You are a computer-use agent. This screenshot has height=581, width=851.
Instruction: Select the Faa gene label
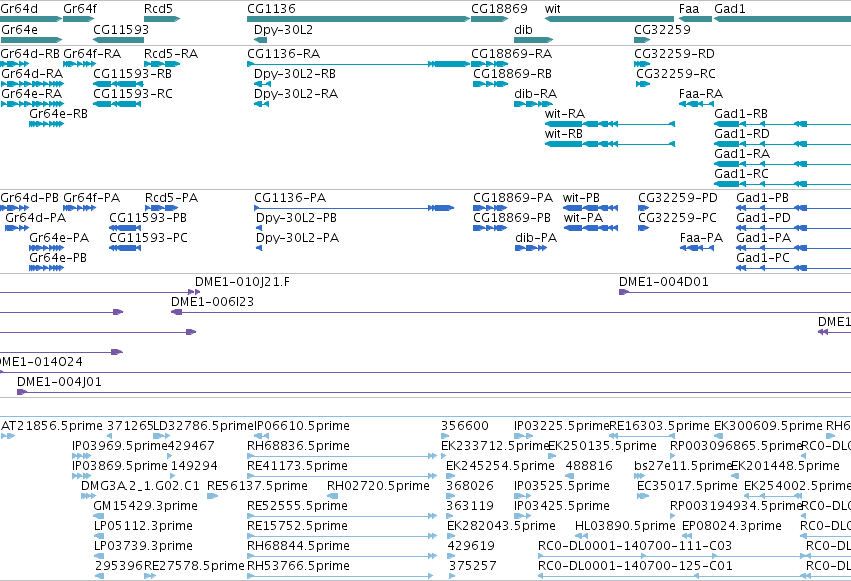pos(689,9)
